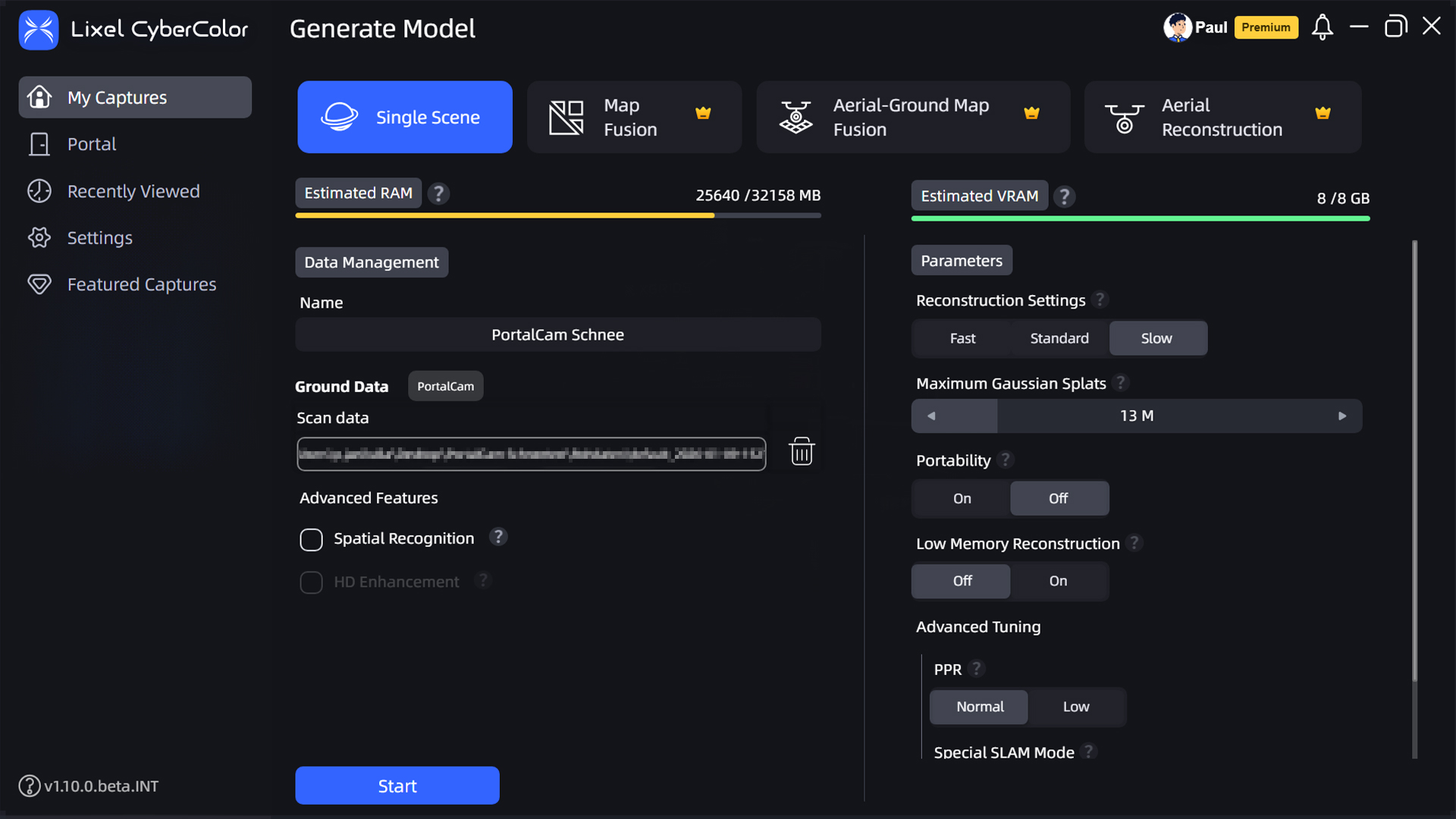This screenshot has width=1456, height=819.
Task: Click Spatial Recognition help icon
Action: pos(497,537)
